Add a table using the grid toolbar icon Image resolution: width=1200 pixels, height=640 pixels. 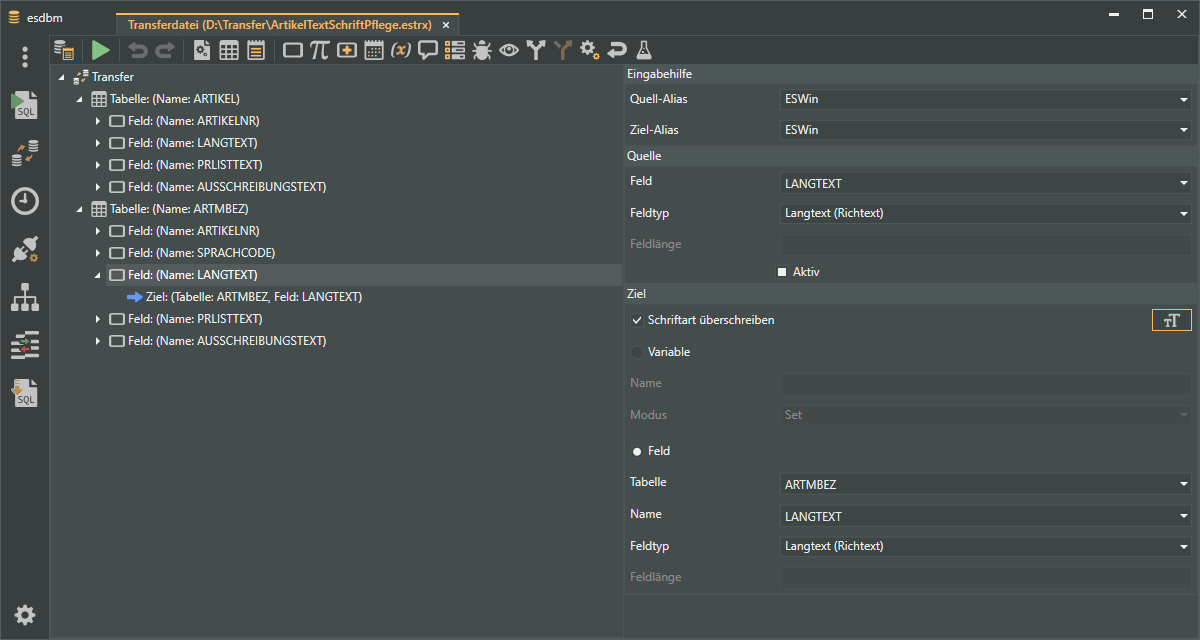pos(229,50)
